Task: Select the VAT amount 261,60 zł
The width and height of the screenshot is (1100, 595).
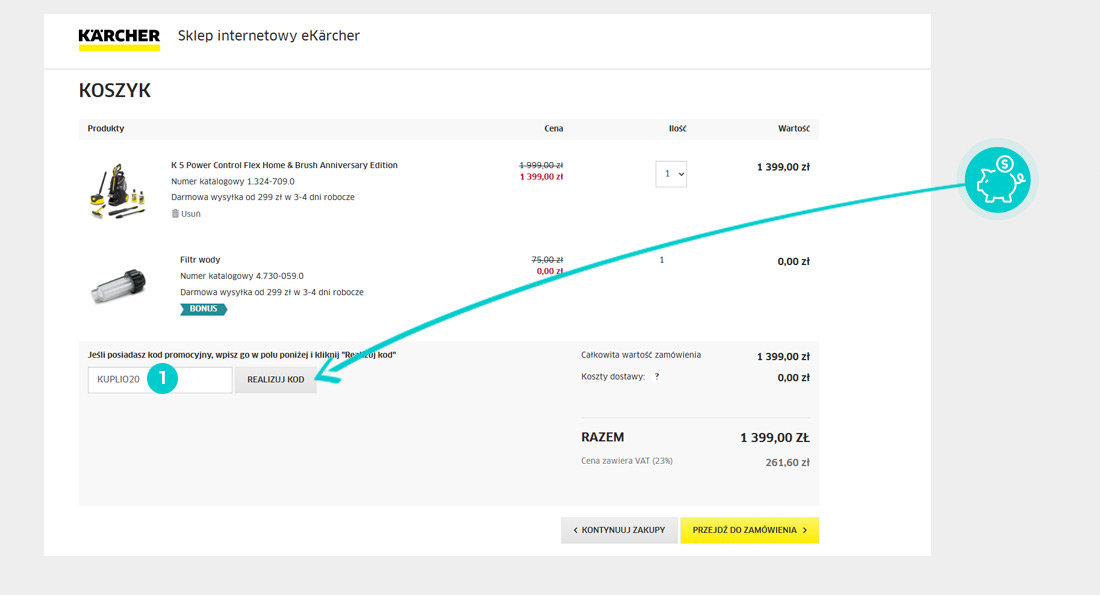Action: pyautogui.click(x=787, y=463)
